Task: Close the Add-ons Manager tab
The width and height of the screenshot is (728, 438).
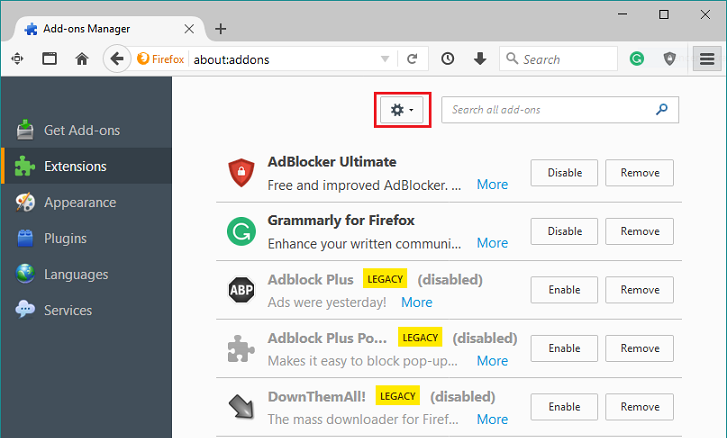Action: point(189,29)
